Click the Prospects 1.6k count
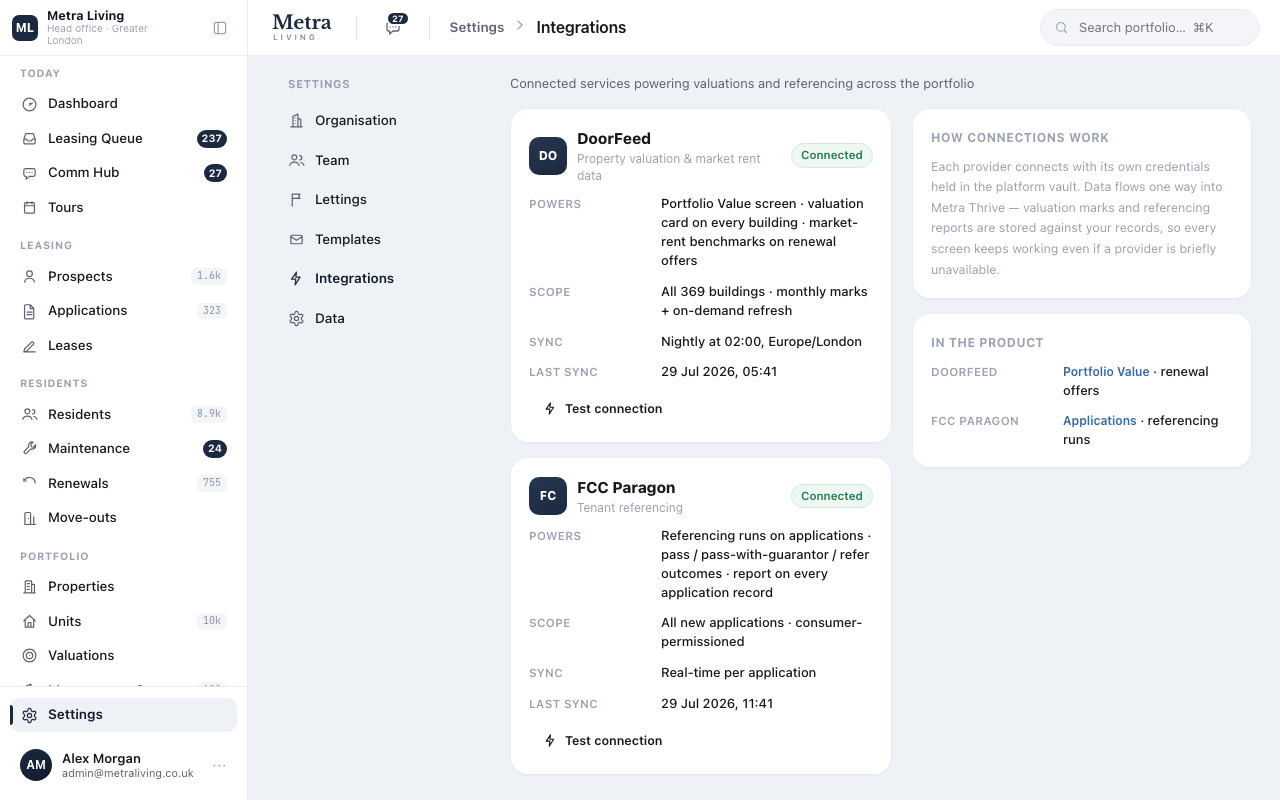The height and width of the screenshot is (800, 1280). 209,276
